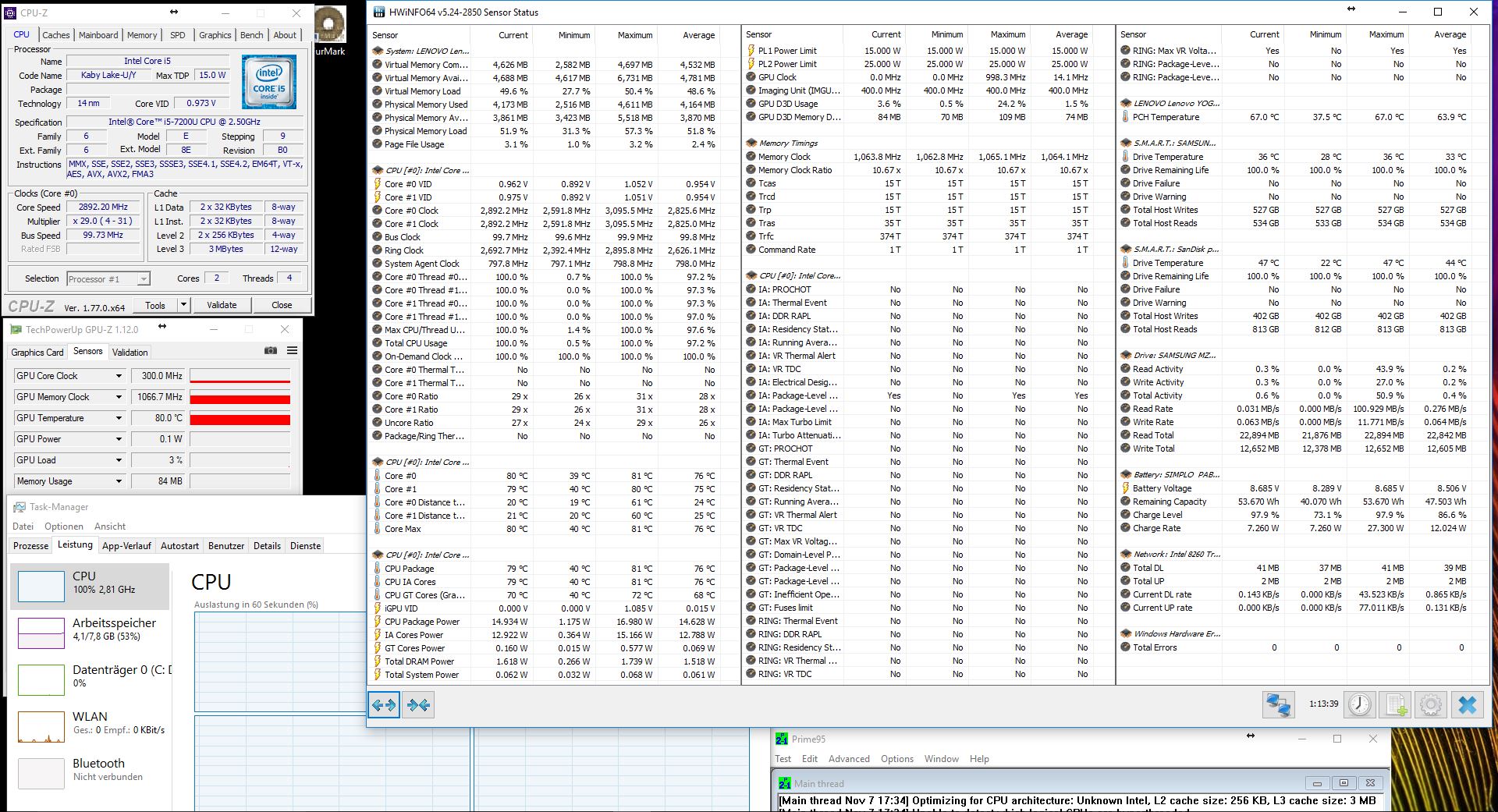
Task: Open GPU Power sensor dropdown
Action: (x=119, y=439)
